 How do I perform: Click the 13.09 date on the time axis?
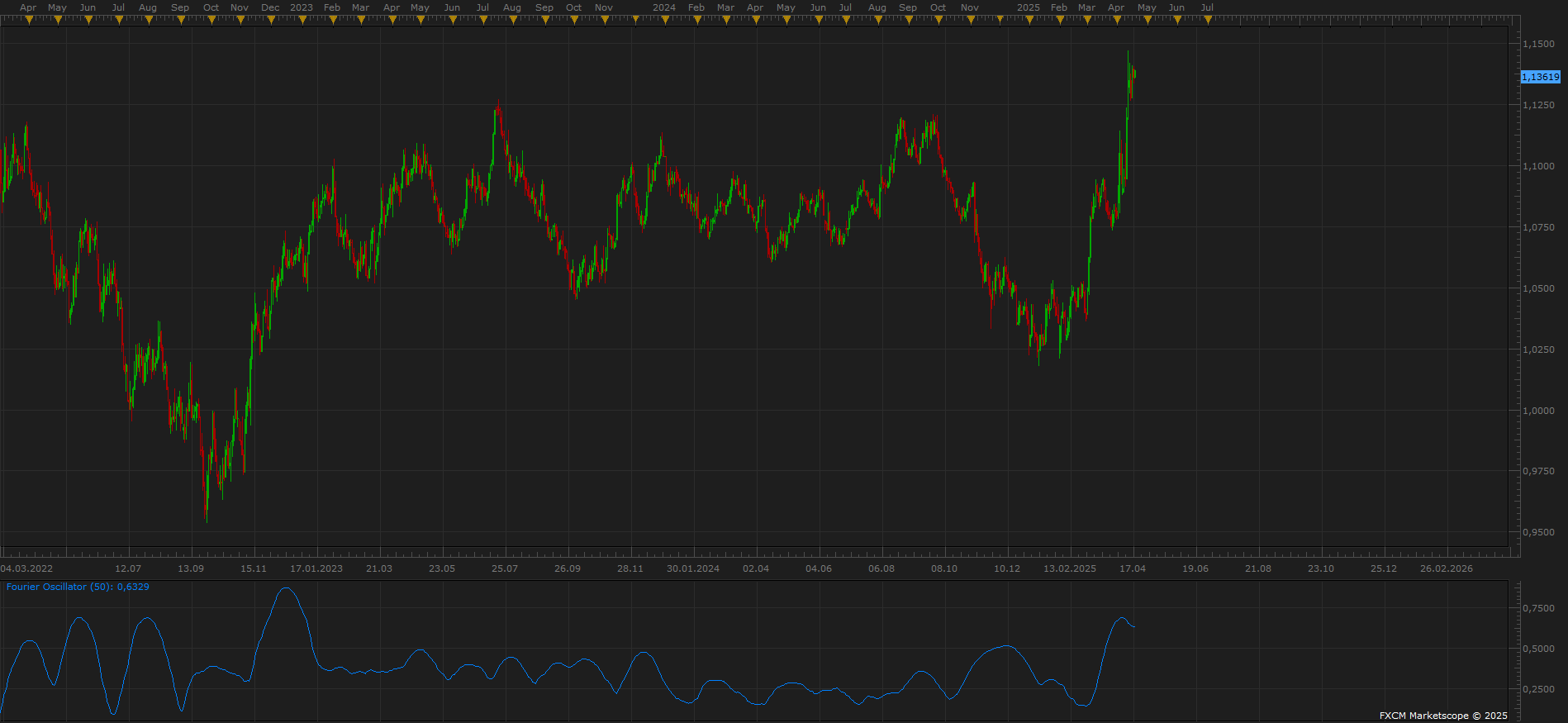191,568
